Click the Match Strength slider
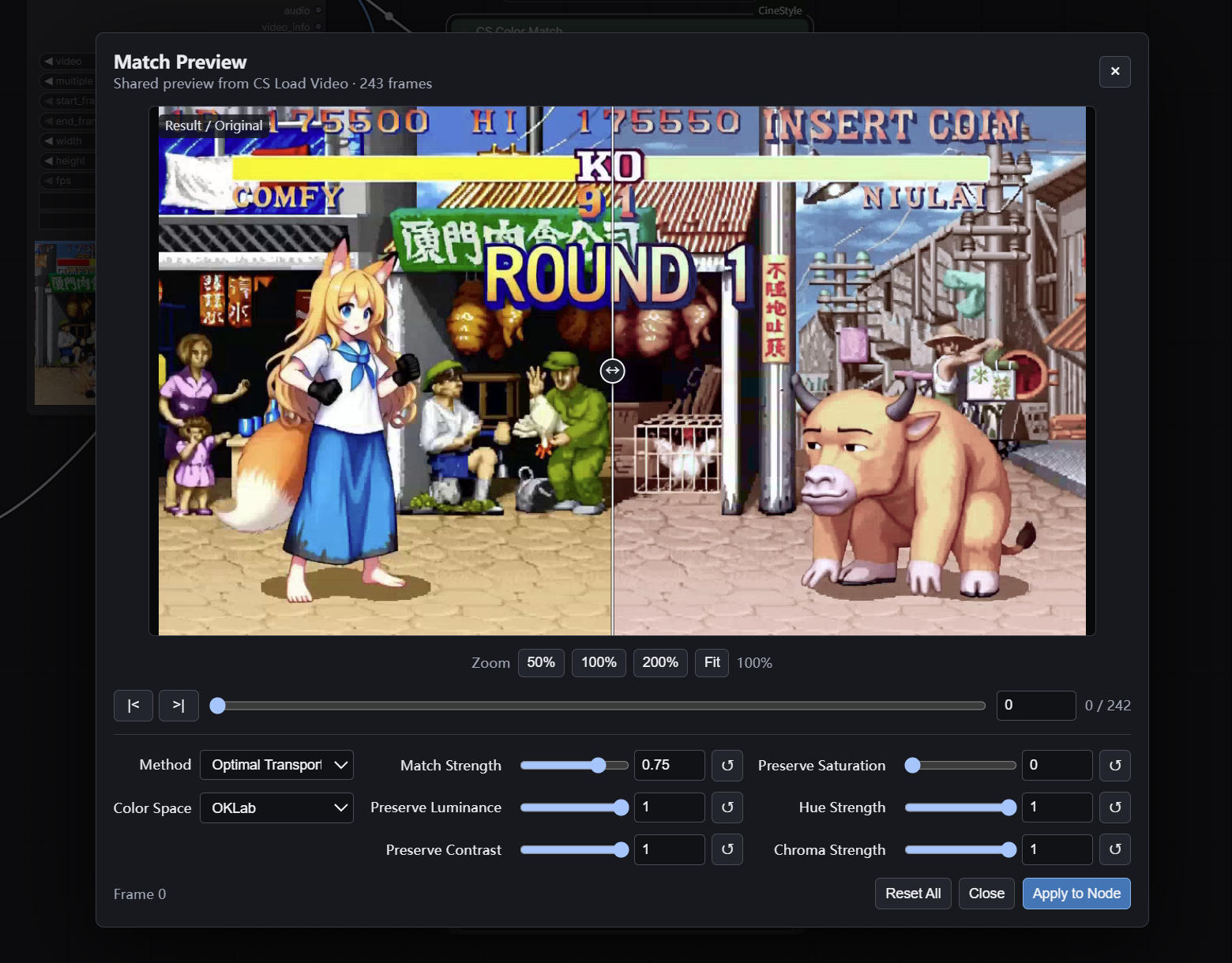1232x963 pixels. (x=574, y=765)
